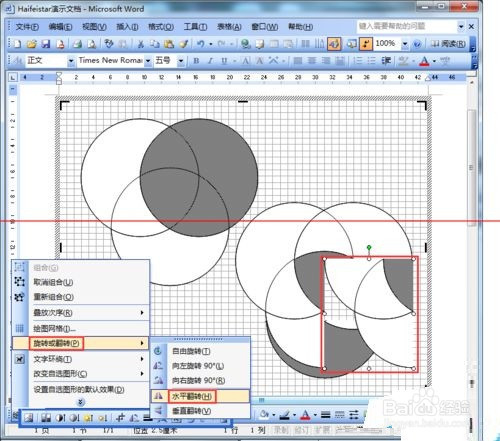Click Less Contrast on picture toolbar
500x441 pixels.
point(74,417)
